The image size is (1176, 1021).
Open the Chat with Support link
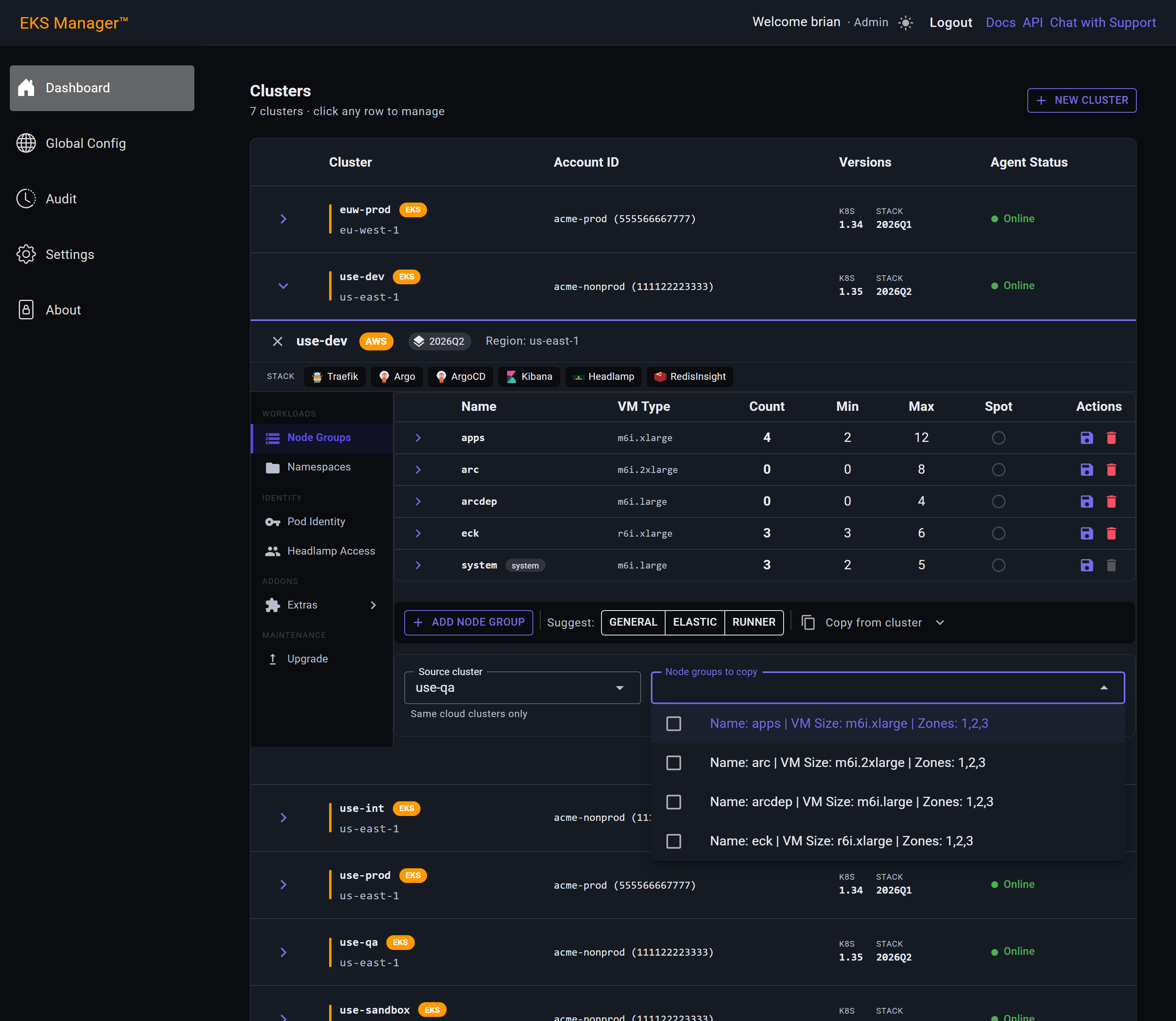point(1102,23)
